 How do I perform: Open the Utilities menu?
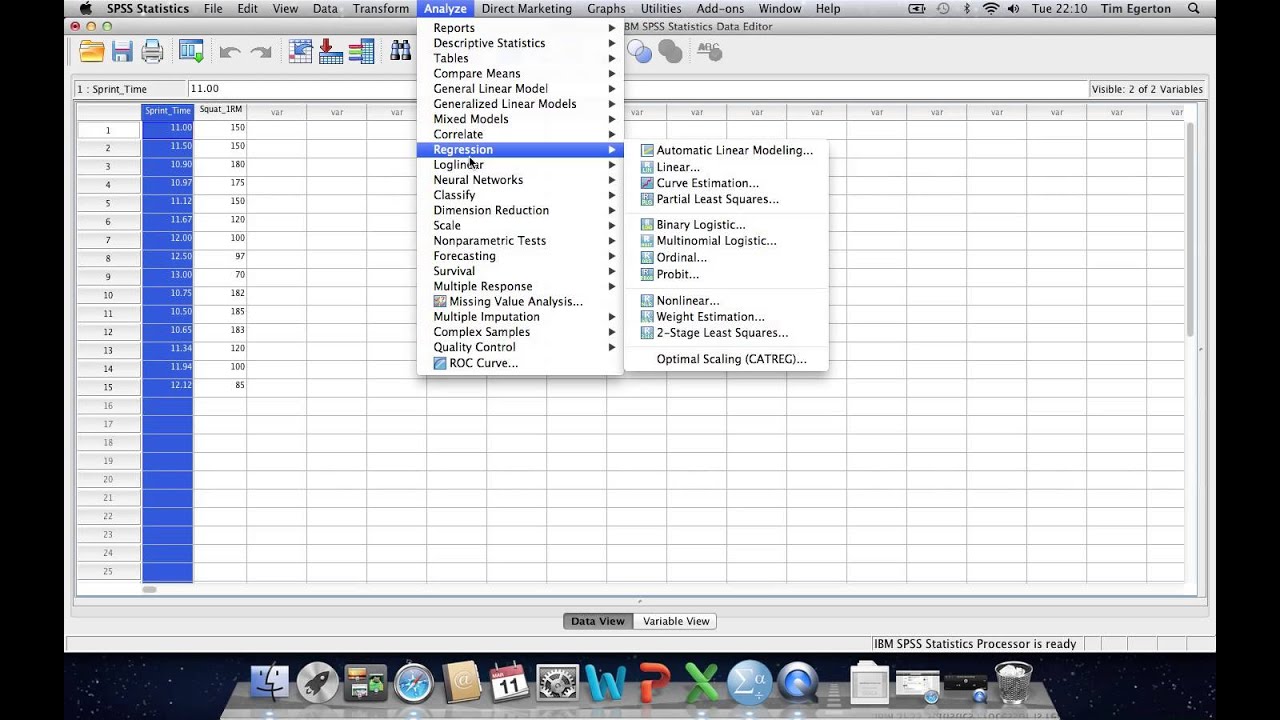click(661, 9)
